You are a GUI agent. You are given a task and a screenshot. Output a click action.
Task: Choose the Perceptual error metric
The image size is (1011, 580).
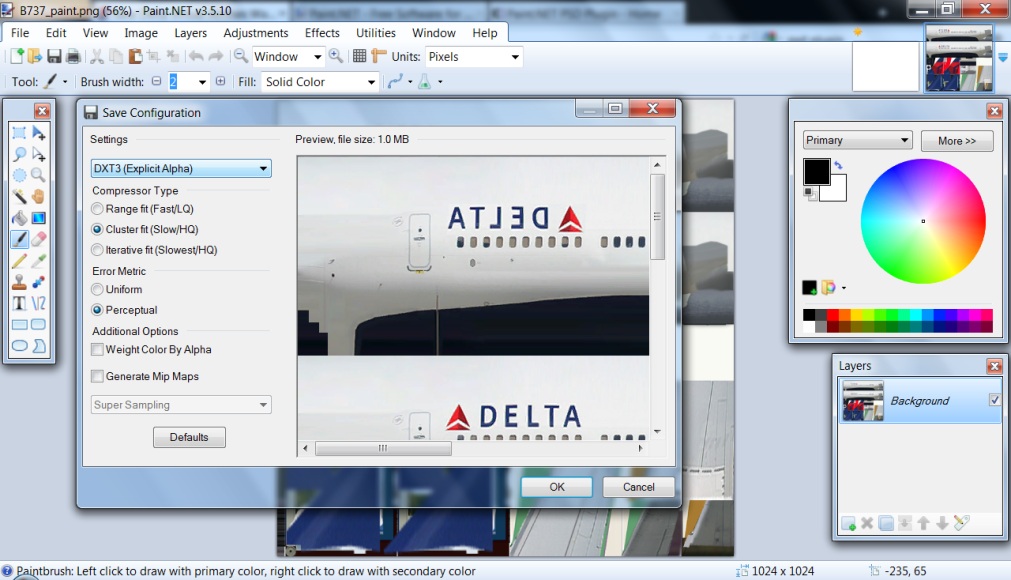click(124, 310)
